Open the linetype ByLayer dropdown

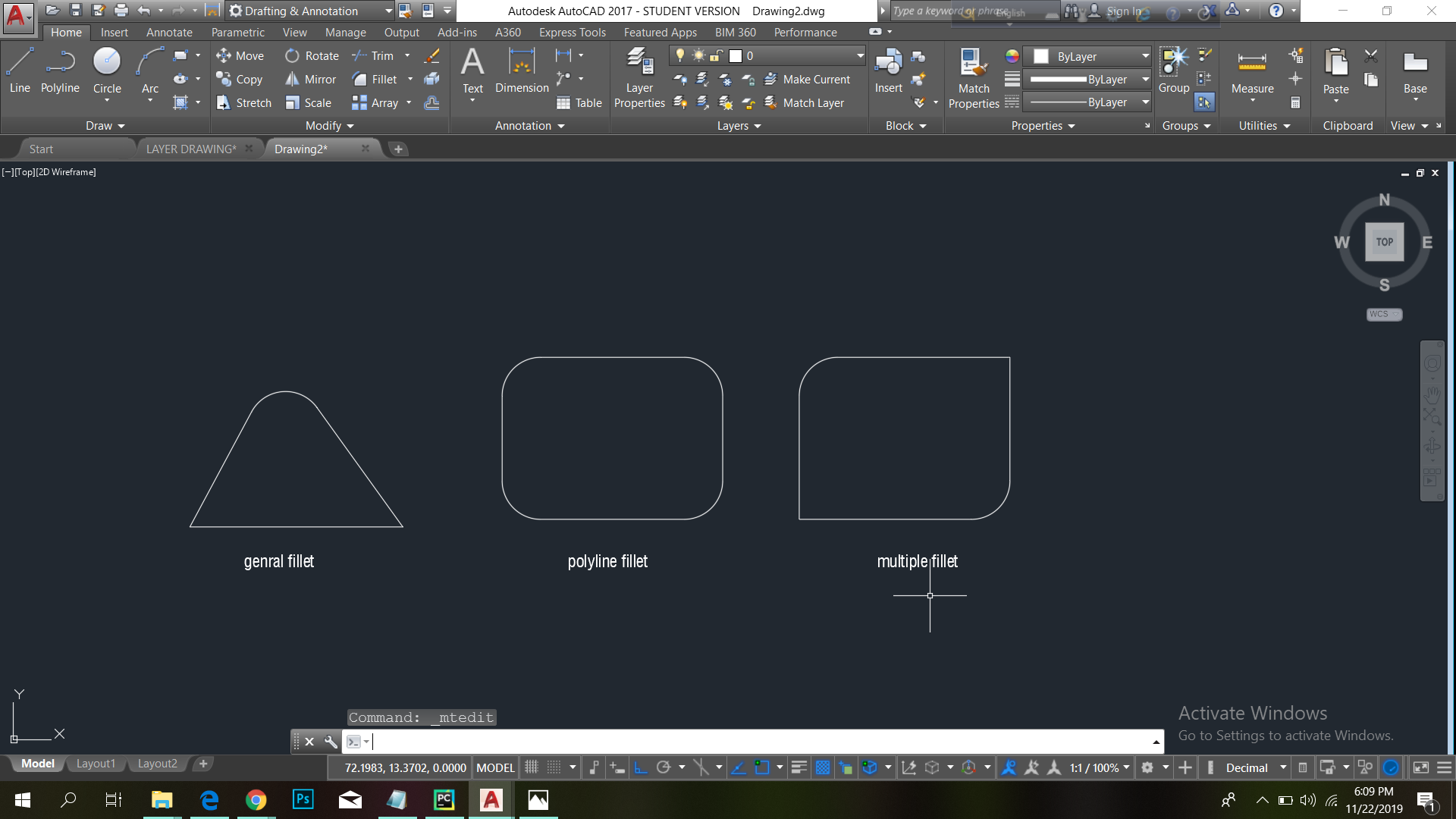pyautogui.click(x=1087, y=102)
